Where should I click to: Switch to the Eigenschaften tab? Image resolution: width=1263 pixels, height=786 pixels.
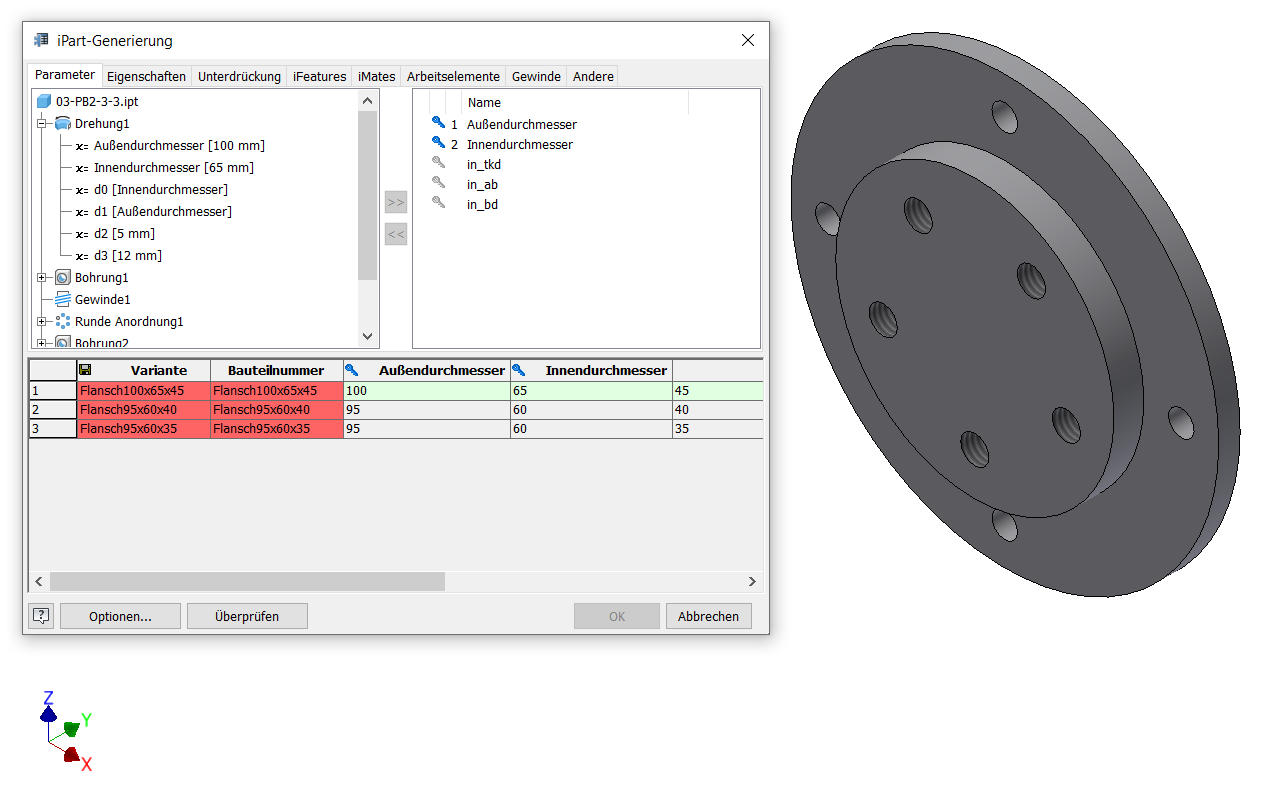(x=147, y=76)
